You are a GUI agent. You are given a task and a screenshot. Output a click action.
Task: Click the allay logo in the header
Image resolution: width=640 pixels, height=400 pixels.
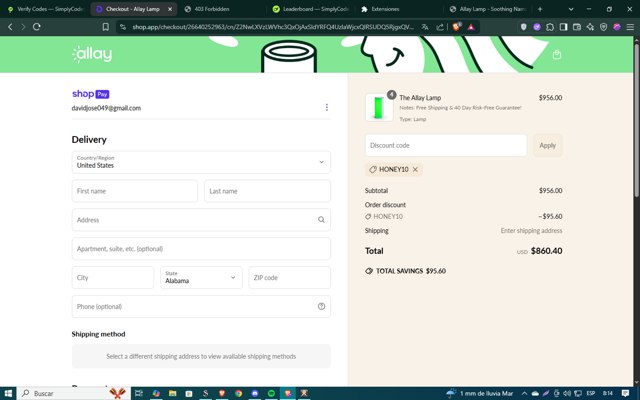(x=92, y=54)
